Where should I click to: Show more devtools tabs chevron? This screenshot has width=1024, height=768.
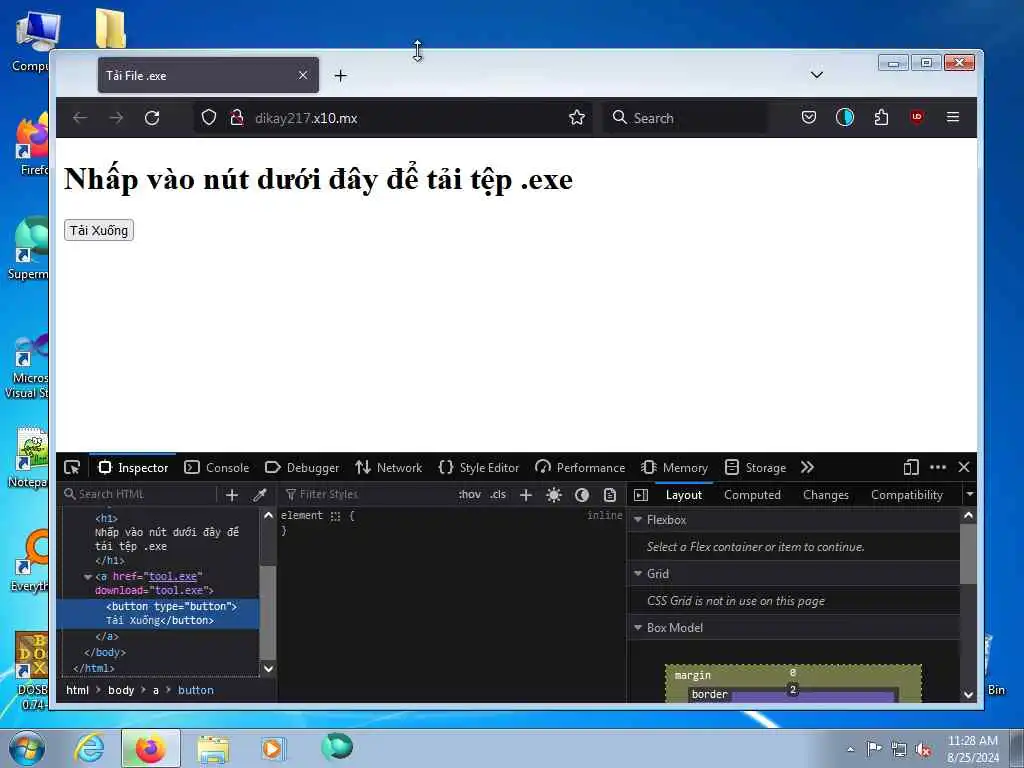click(x=807, y=468)
